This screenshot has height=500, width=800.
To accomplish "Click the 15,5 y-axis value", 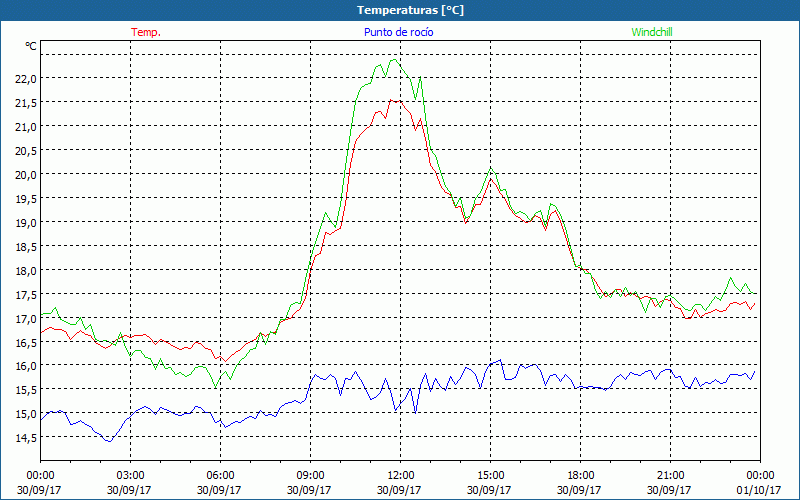I will tap(26, 390).
